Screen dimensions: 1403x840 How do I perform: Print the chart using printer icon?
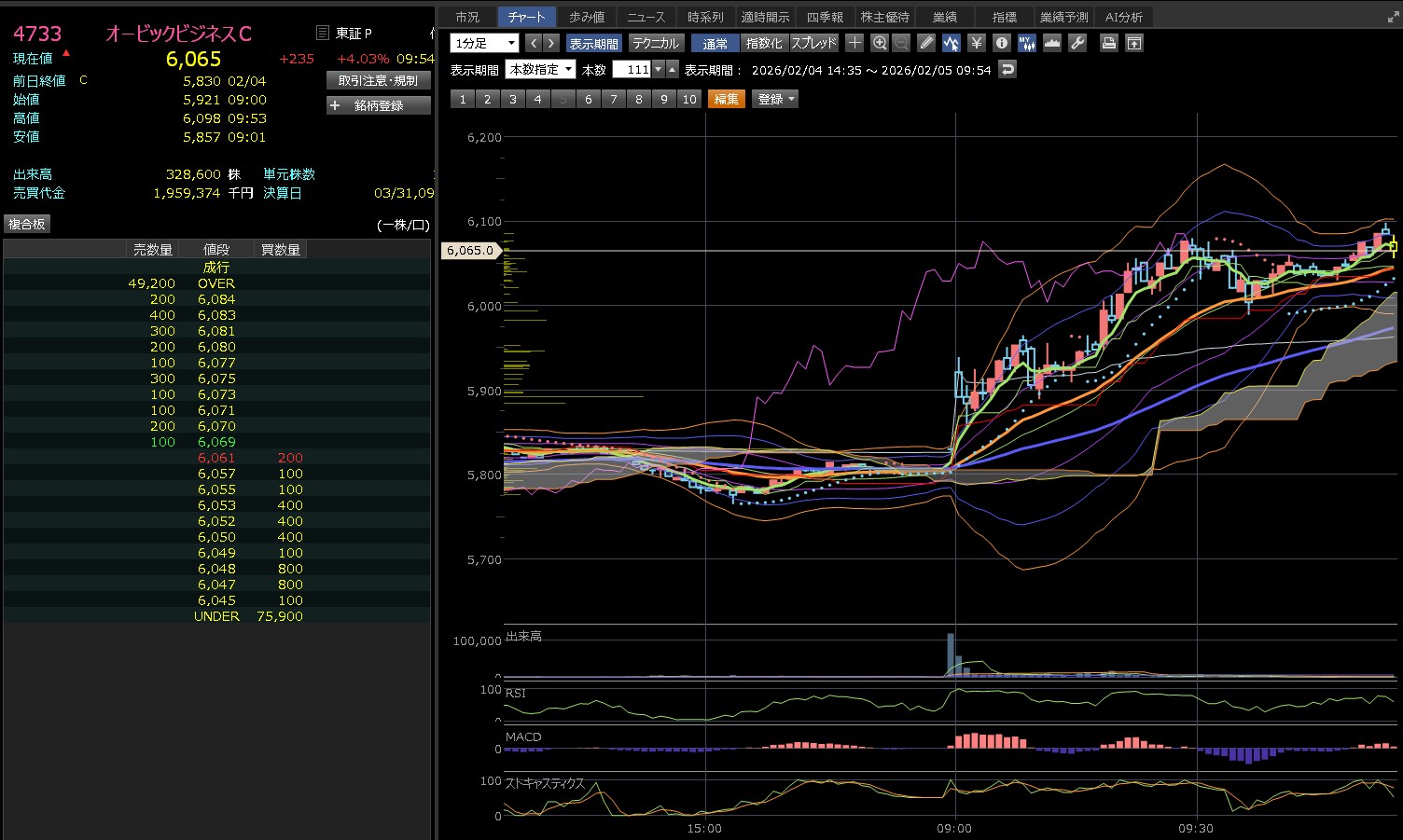[1108, 43]
